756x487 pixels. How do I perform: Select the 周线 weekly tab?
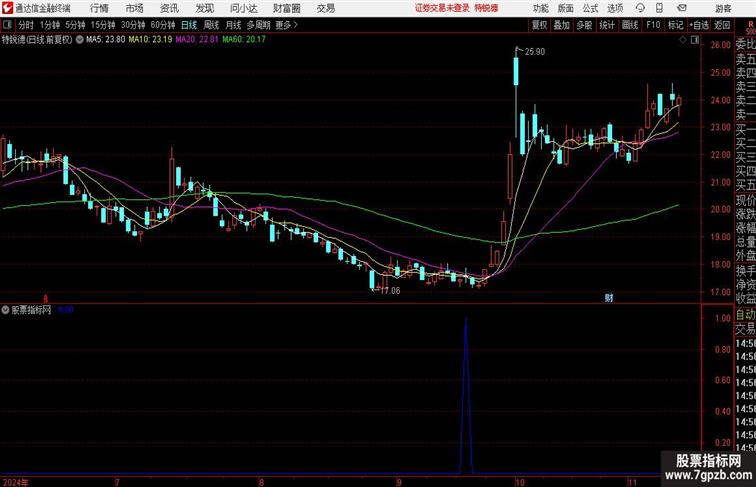[x=211, y=25]
